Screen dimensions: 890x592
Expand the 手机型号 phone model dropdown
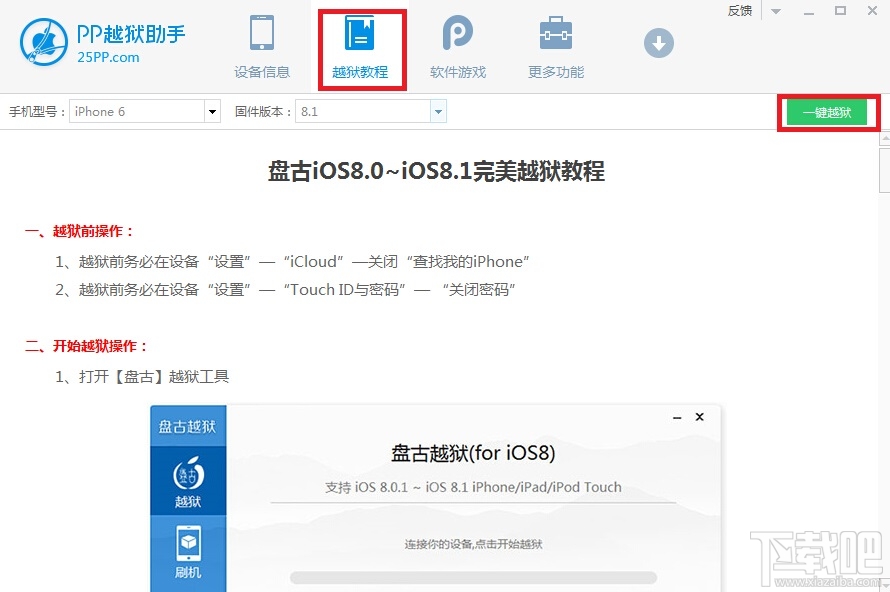[x=212, y=112]
